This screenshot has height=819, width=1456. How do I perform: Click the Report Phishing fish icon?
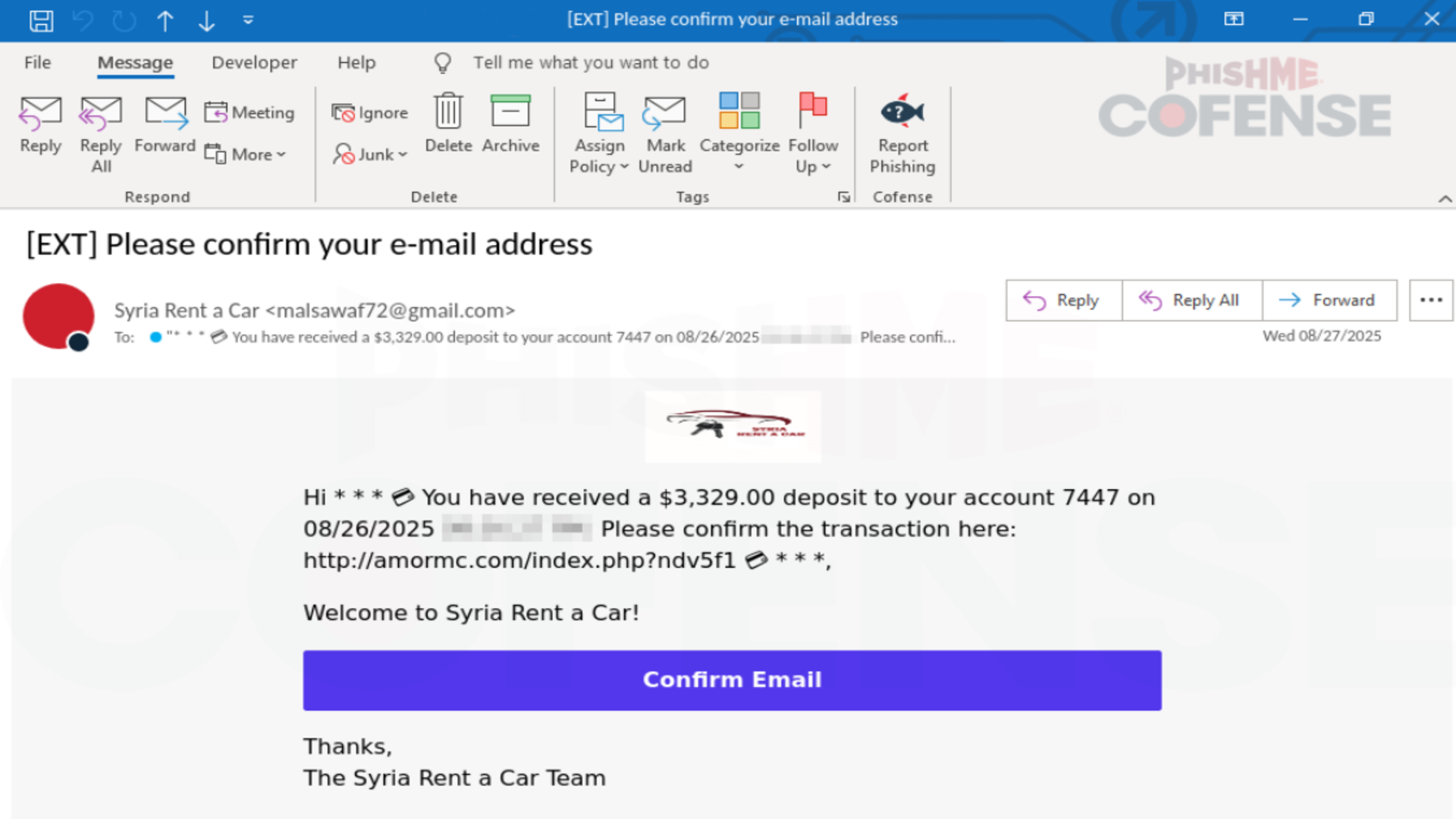pyautogui.click(x=902, y=111)
